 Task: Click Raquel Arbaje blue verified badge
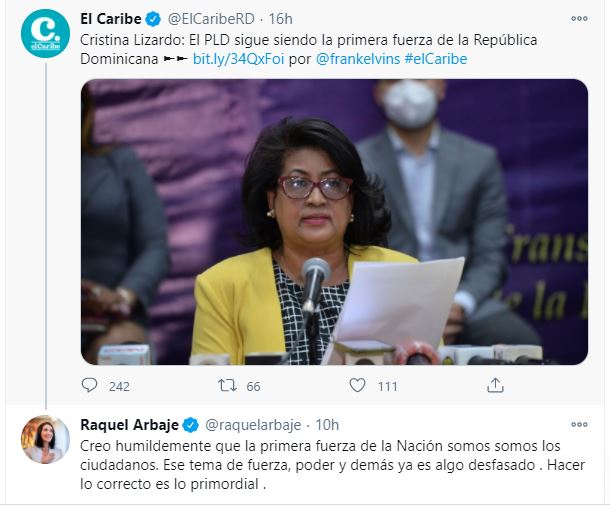[191, 425]
